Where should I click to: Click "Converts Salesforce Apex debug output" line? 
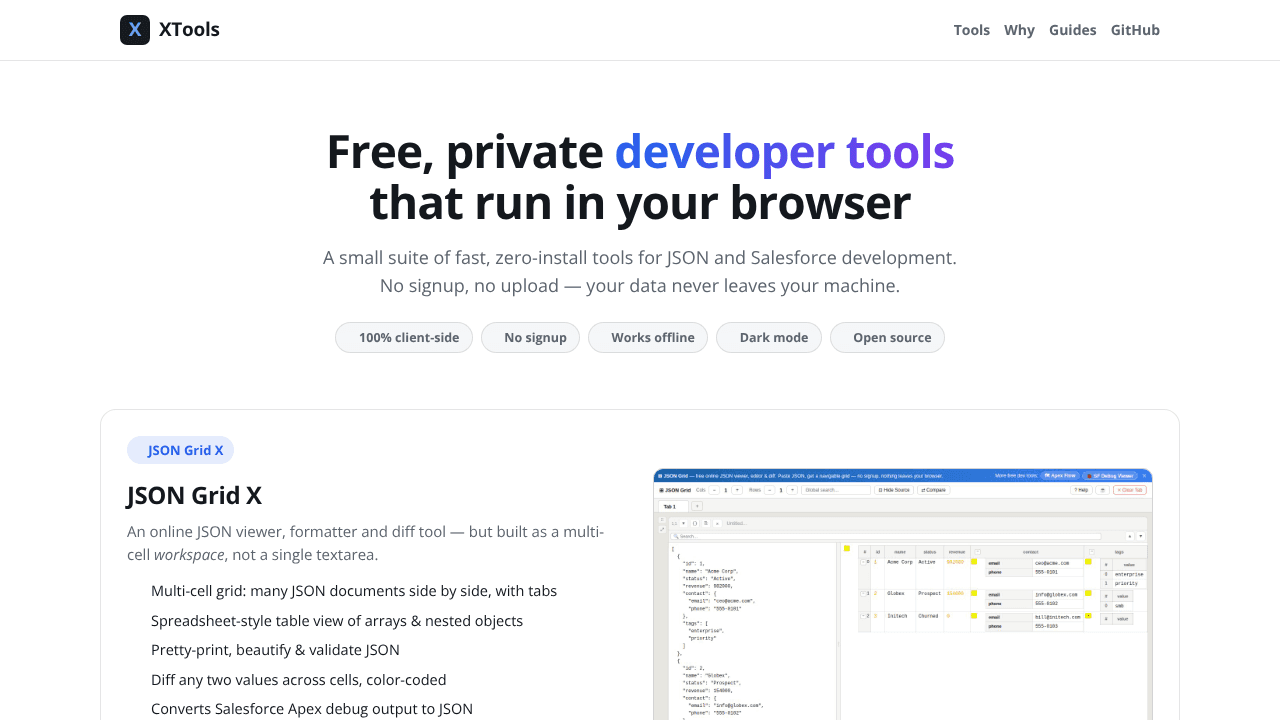[x=312, y=709]
